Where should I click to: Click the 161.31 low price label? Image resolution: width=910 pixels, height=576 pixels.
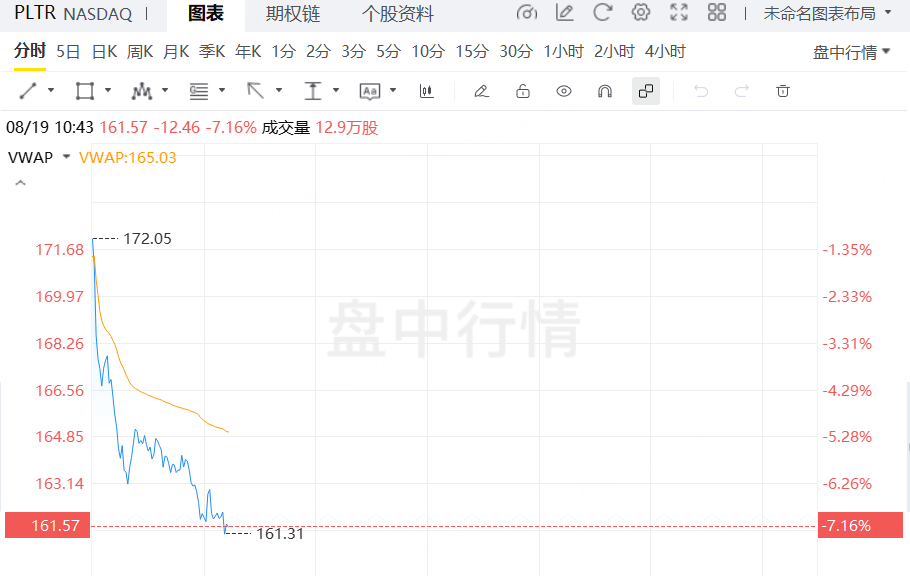coord(280,534)
